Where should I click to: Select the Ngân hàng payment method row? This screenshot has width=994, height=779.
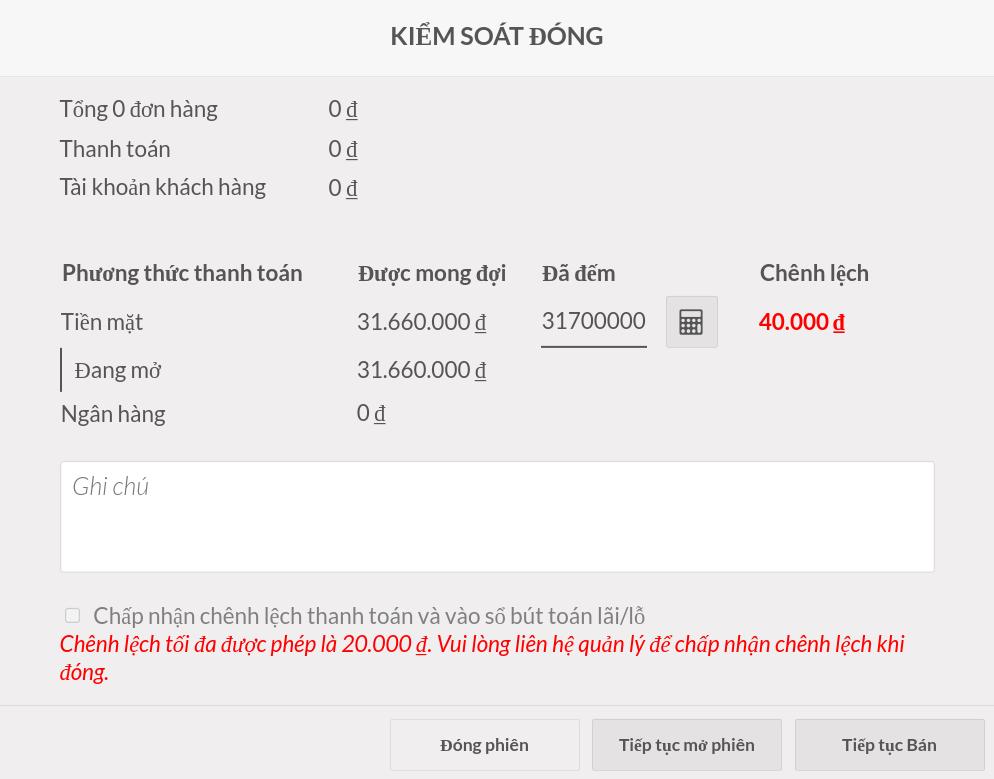tap(113, 414)
